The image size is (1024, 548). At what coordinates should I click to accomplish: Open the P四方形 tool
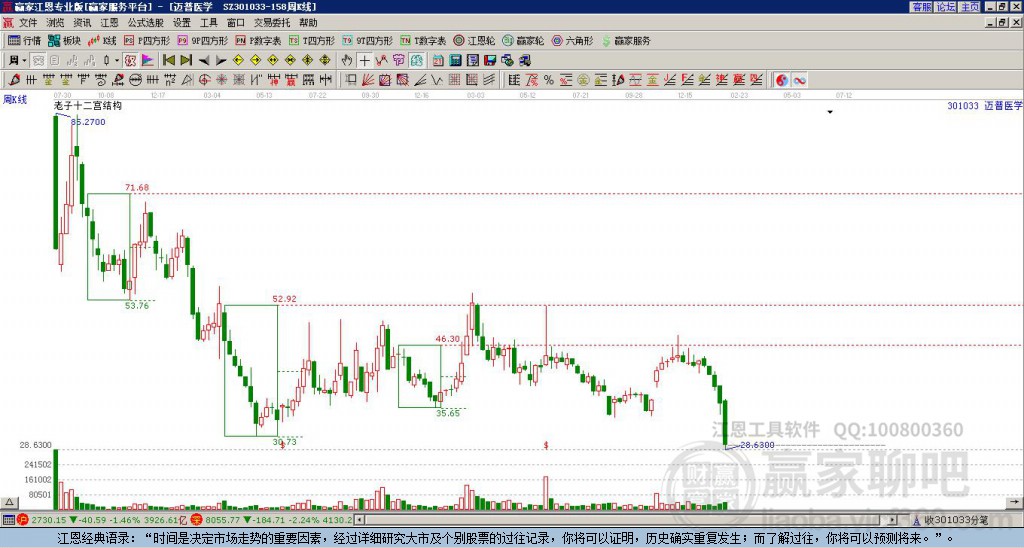[x=148, y=40]
